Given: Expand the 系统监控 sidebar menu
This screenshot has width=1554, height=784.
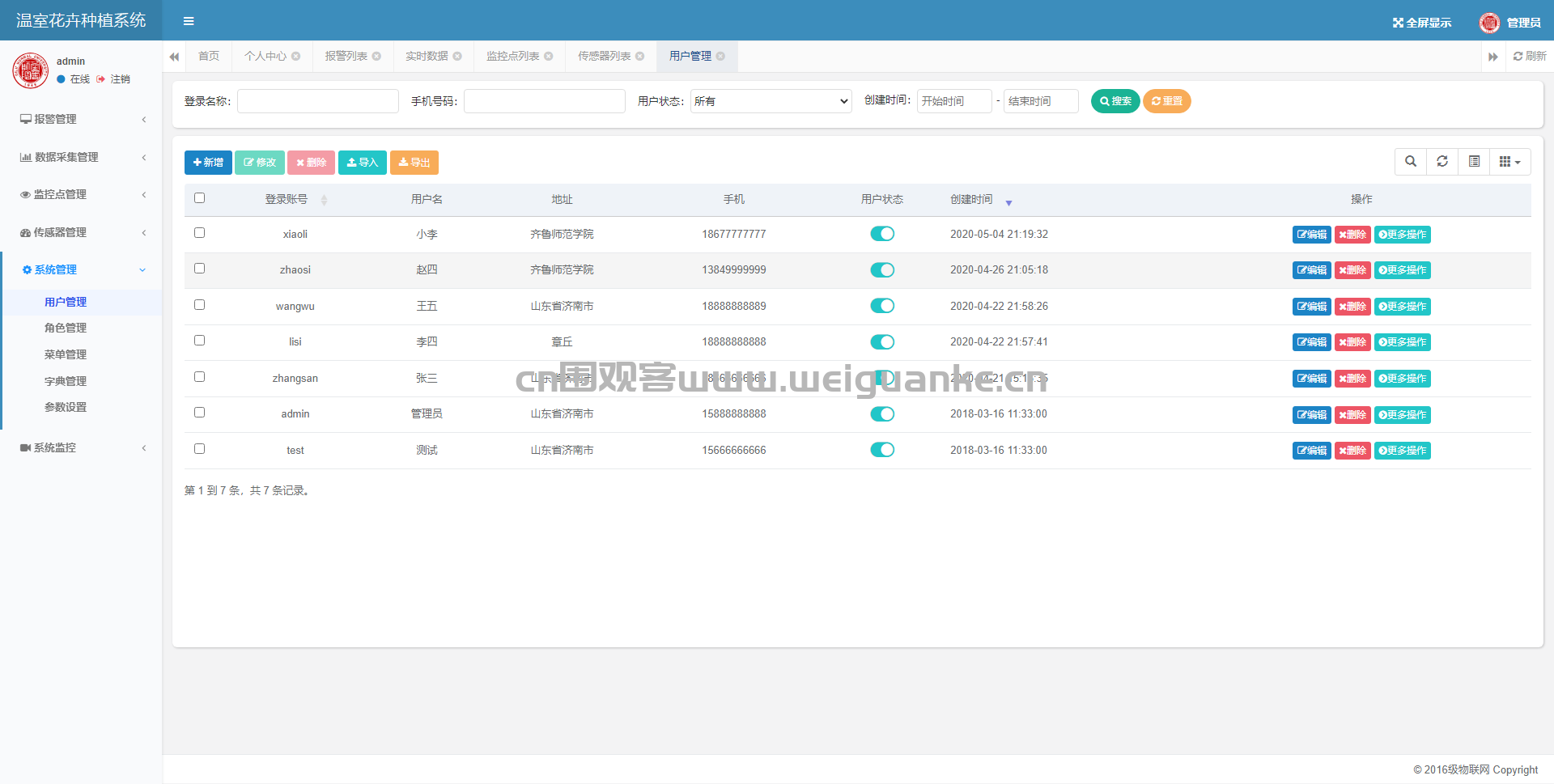Looking at the screenshot, I should click(81, 447).
